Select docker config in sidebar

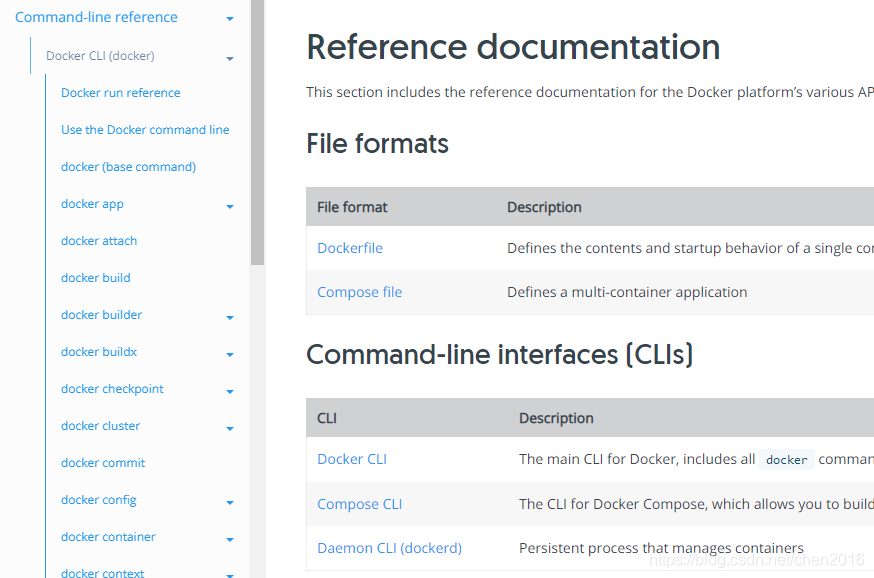click(99, 500)
